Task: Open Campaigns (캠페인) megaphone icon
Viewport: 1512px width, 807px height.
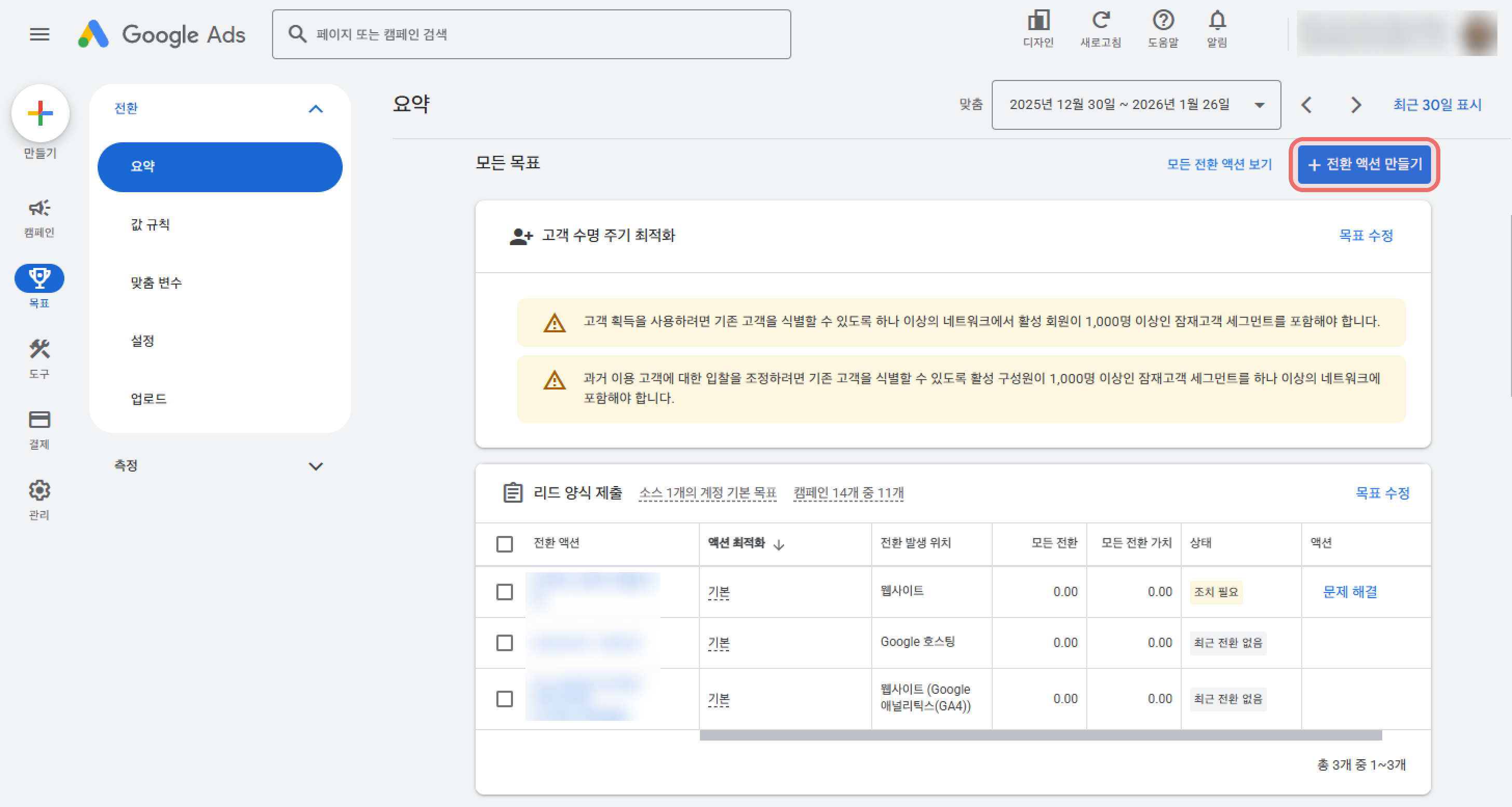Action: click(39, 208)
